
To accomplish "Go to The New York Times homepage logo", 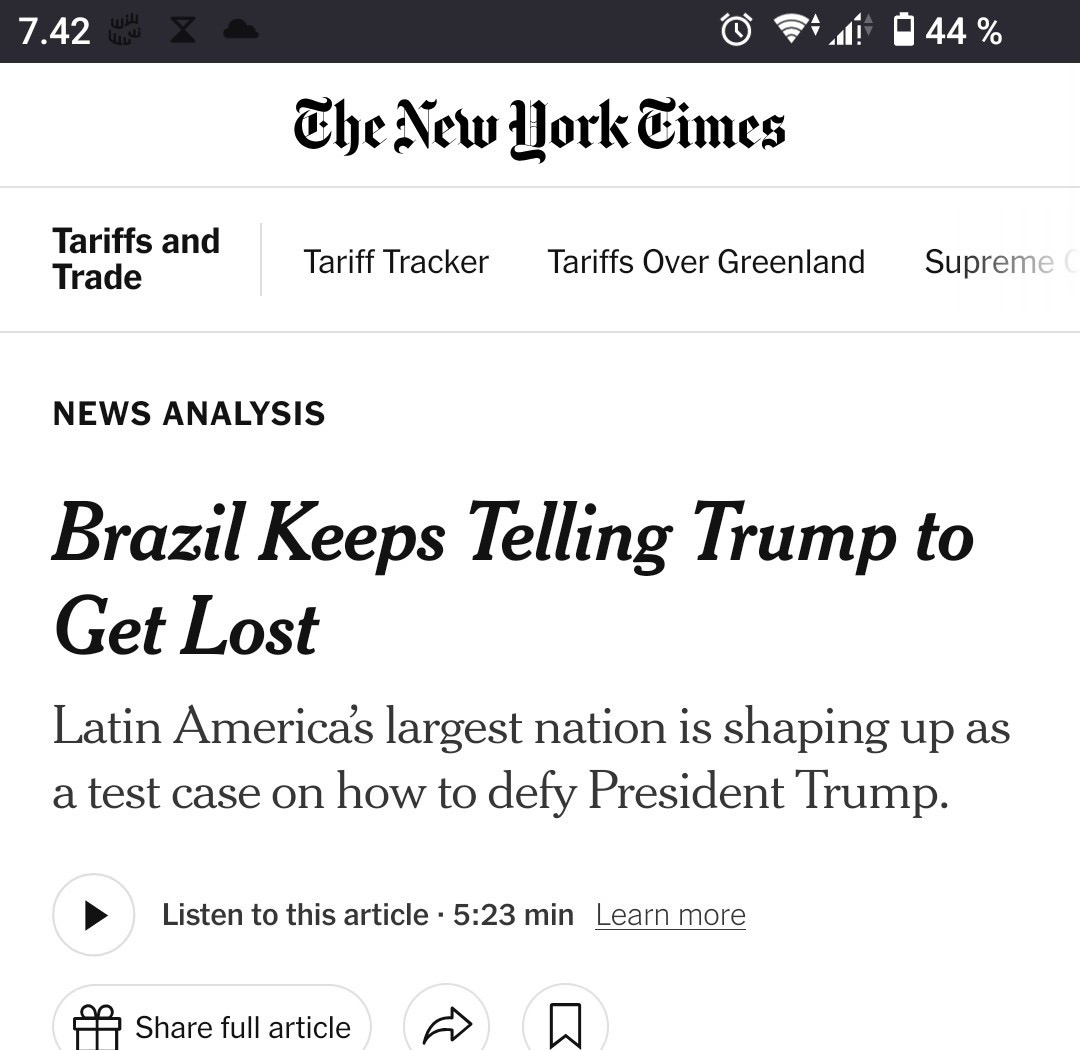I will pyautogui.click(x=539, y=128).
